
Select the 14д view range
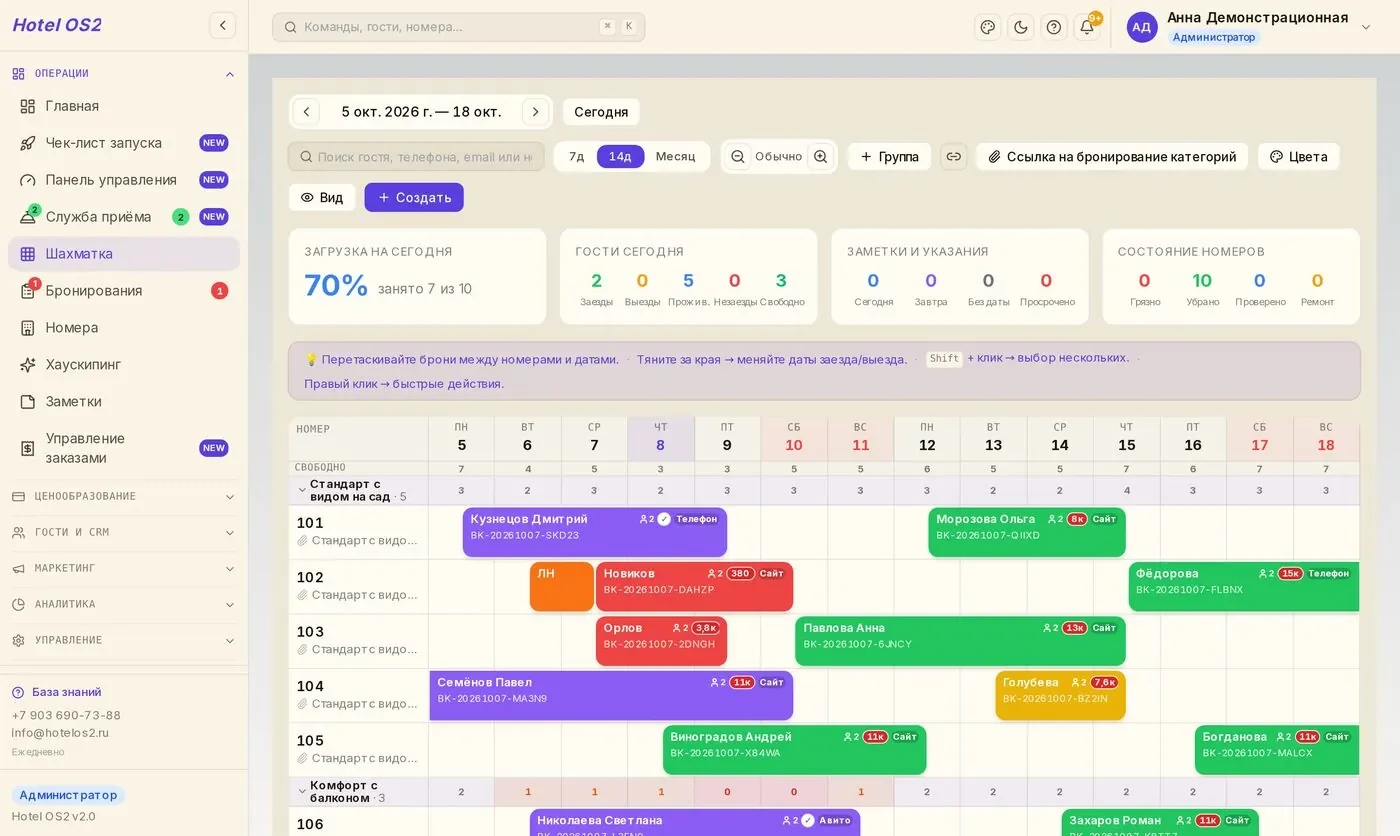tap(620, 157)
